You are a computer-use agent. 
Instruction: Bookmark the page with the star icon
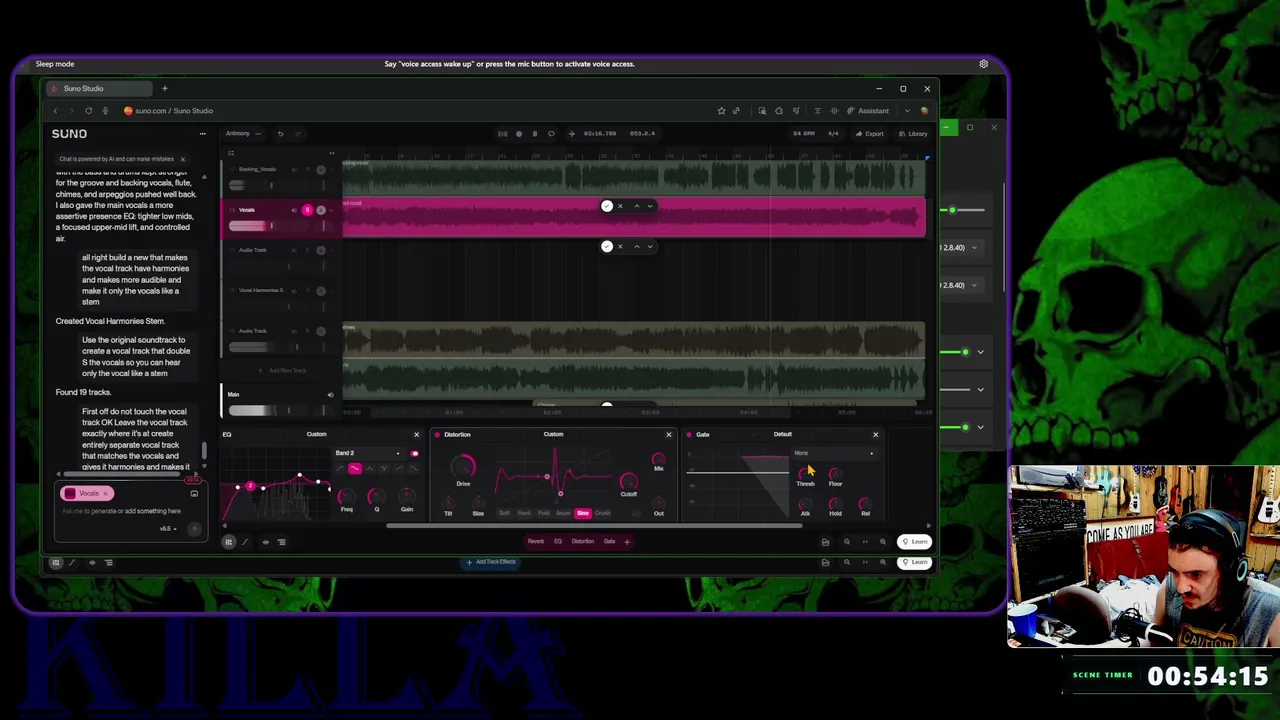[x=721, y=111]
